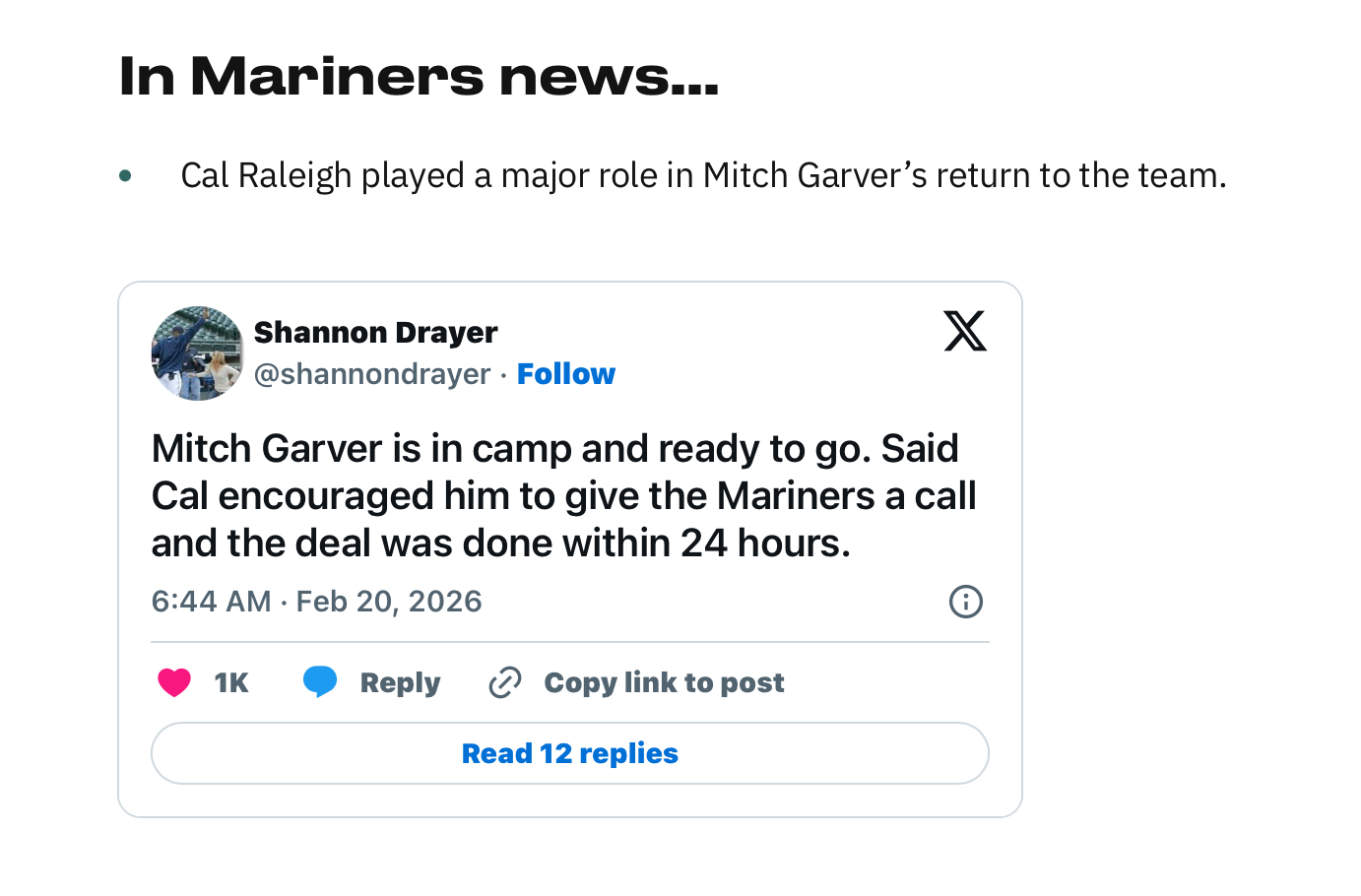Click the Reply label
The height and width of the screenshot is (896, 1361).
tap(400, 682)
